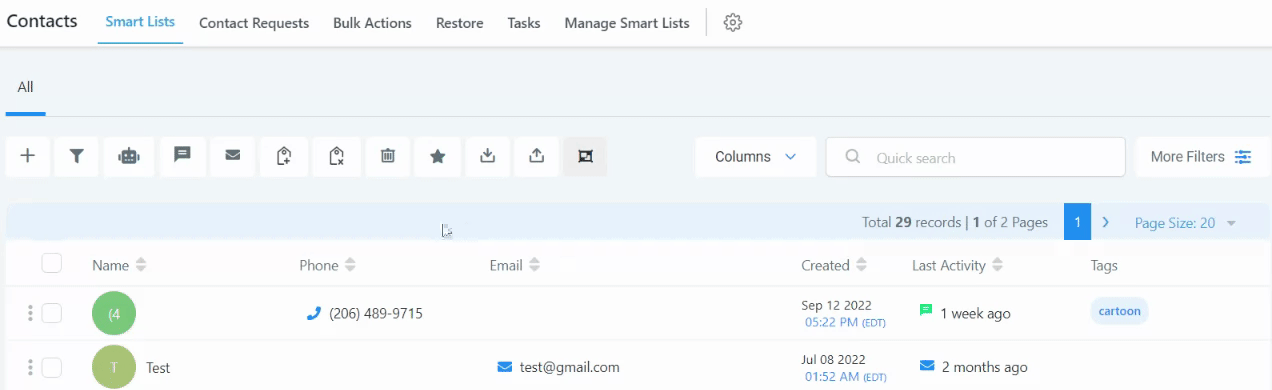This screenshot has width=1272, height=390.
Task: Select the Test contact's checkbox
Action: click(52, 367)
